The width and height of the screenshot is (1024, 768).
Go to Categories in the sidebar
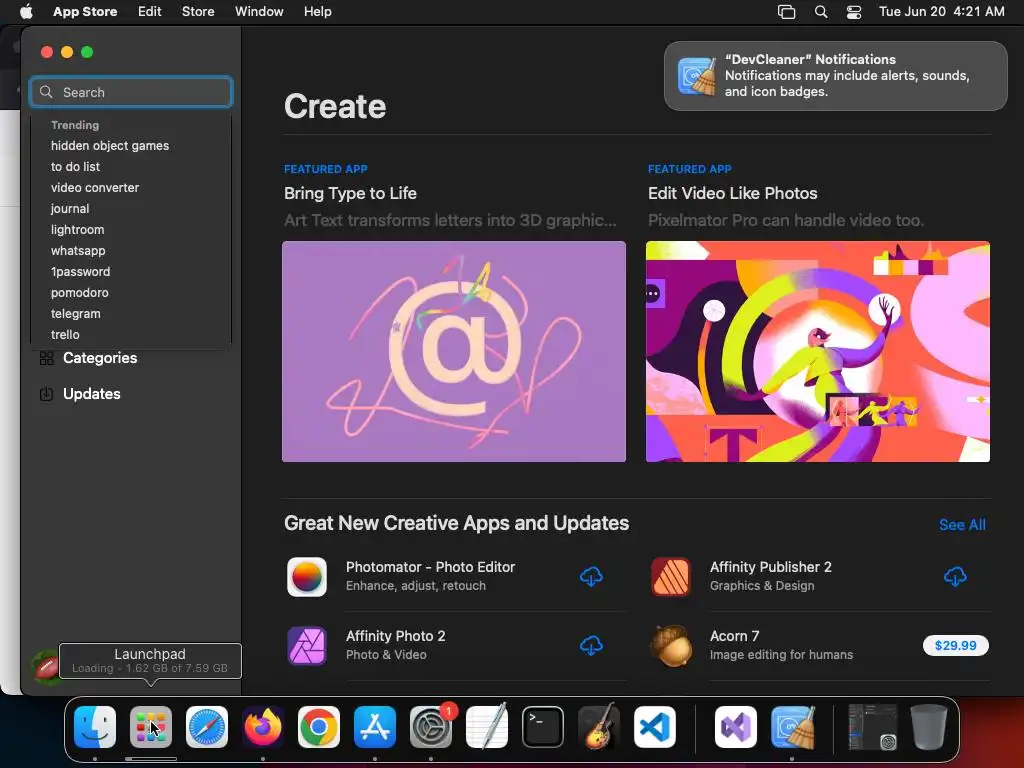click(x=100, y=358)
